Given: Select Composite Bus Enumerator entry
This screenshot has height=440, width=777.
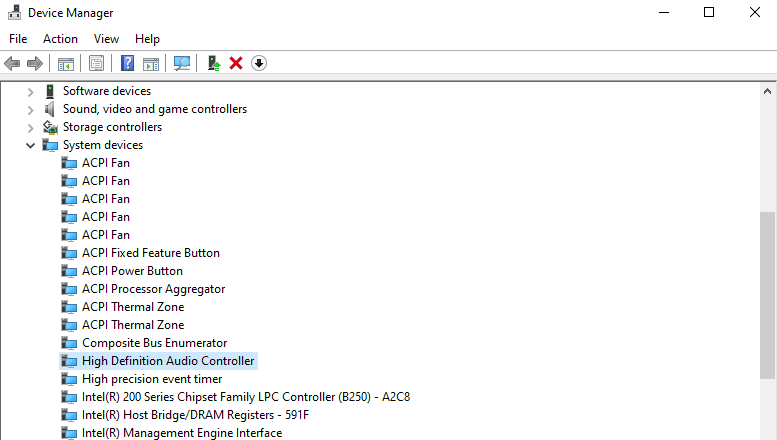Looking at the screenshot, I should coord(155,343).
